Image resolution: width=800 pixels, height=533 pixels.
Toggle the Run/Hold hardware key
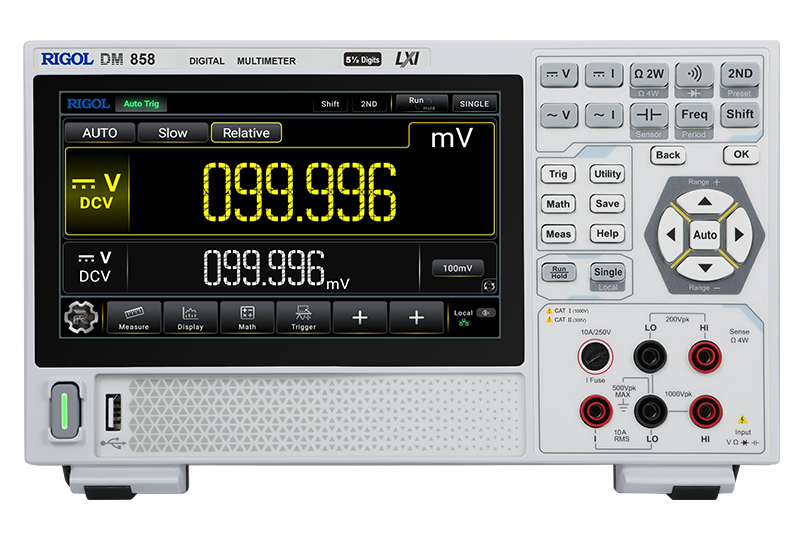pos(558,272)
